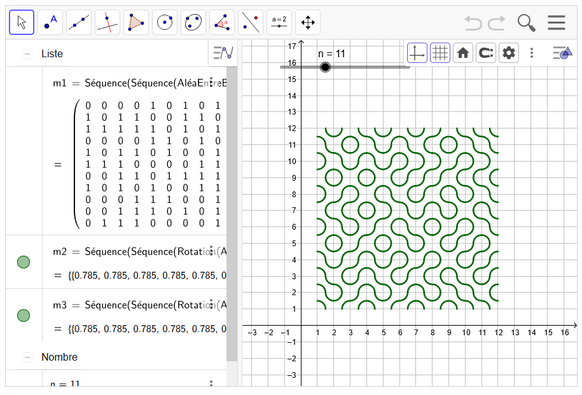Toggle the axes display button

[x=417, y=53]
